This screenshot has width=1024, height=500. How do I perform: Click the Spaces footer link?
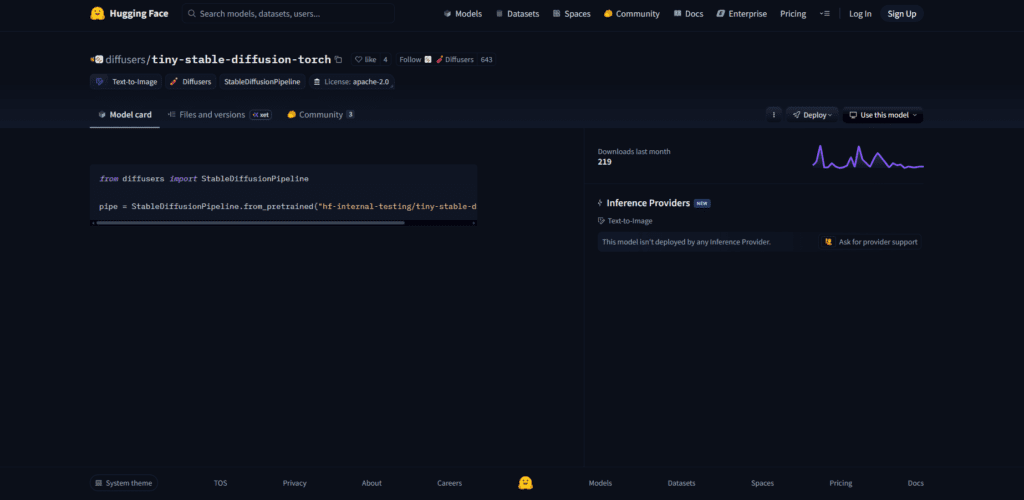(762, 483)
